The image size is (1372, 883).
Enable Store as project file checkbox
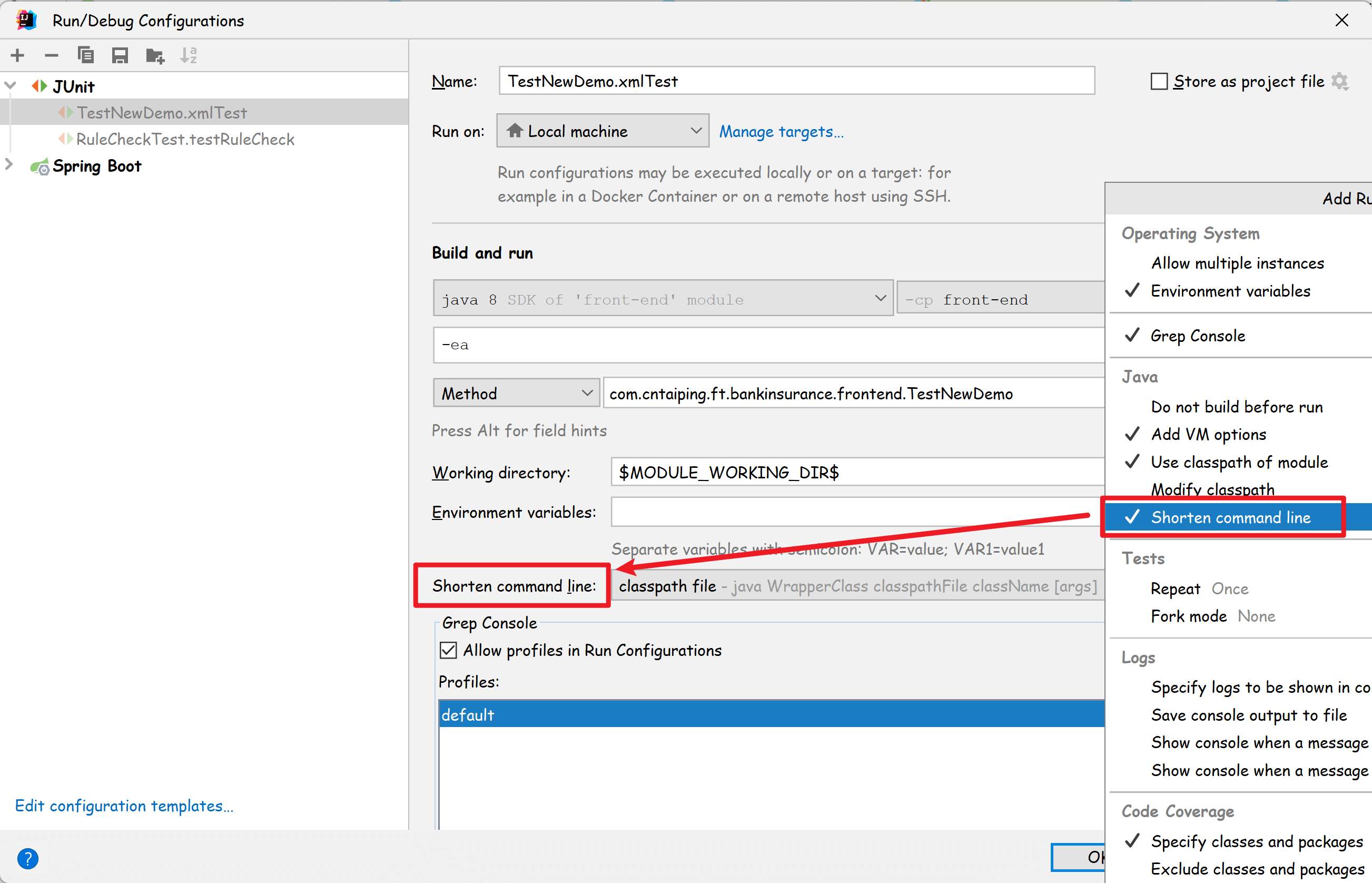1159,82
